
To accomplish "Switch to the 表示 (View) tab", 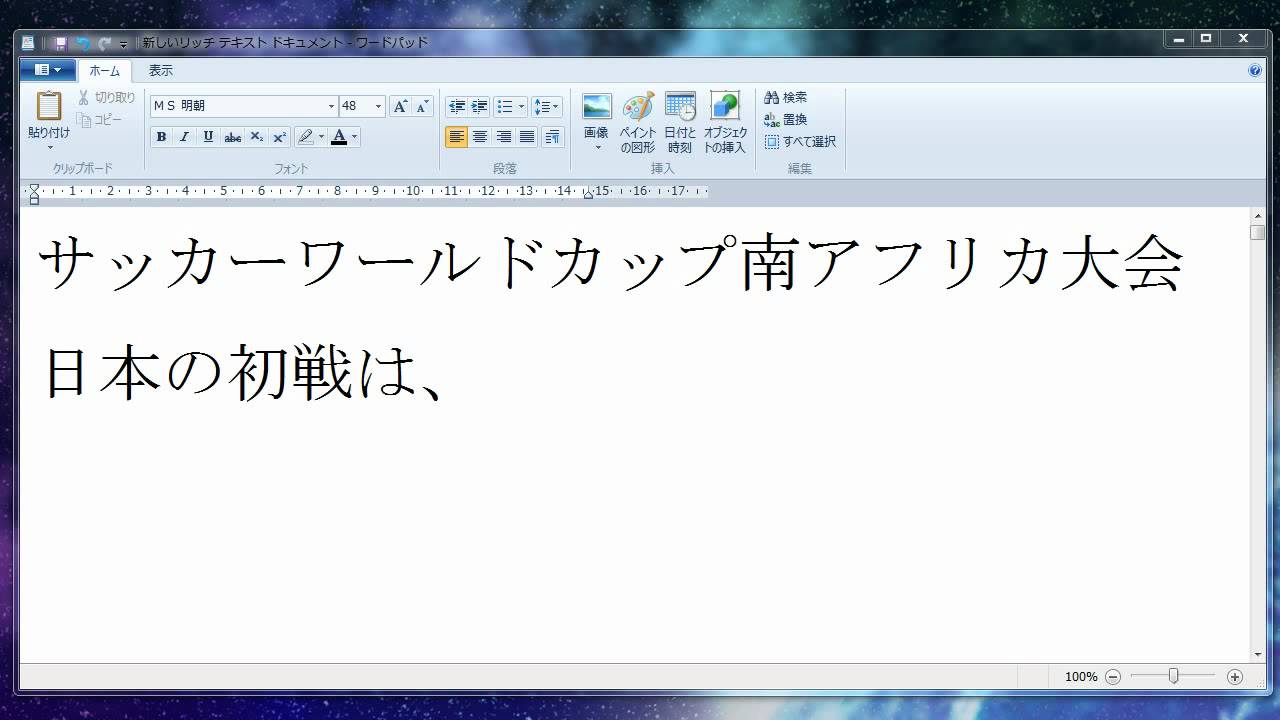I will (160, 70).
